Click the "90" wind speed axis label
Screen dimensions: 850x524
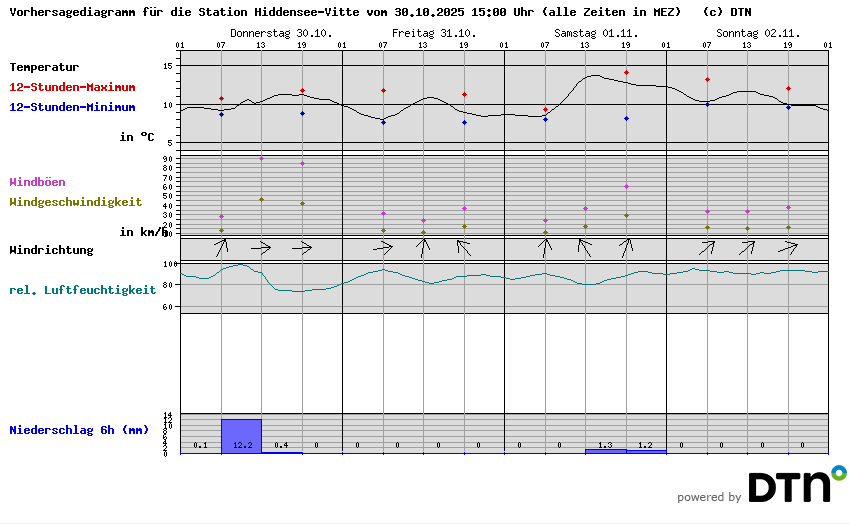(x=168, y=159)
